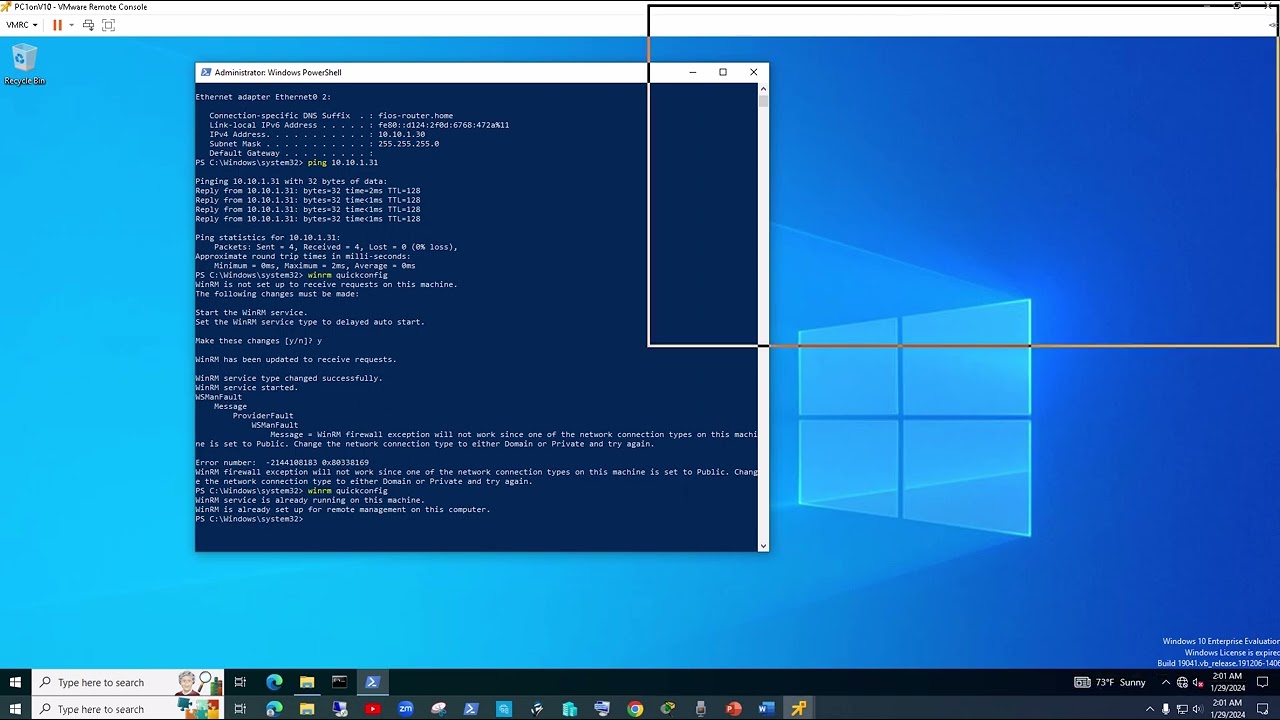Open the notification center in the host taskbar

(1263, 709)
